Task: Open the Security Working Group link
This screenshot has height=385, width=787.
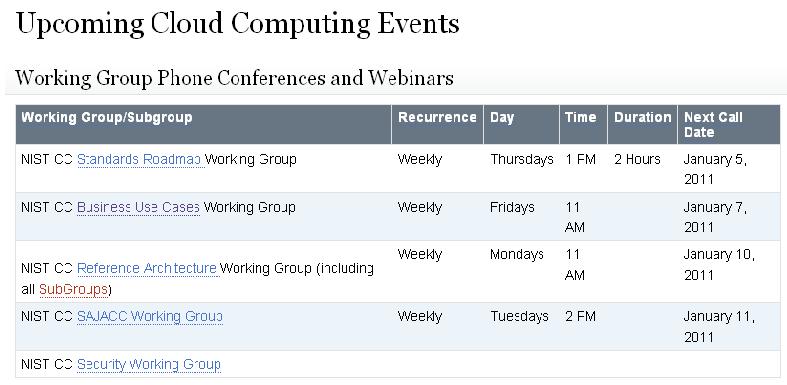Action: [149, 364]
